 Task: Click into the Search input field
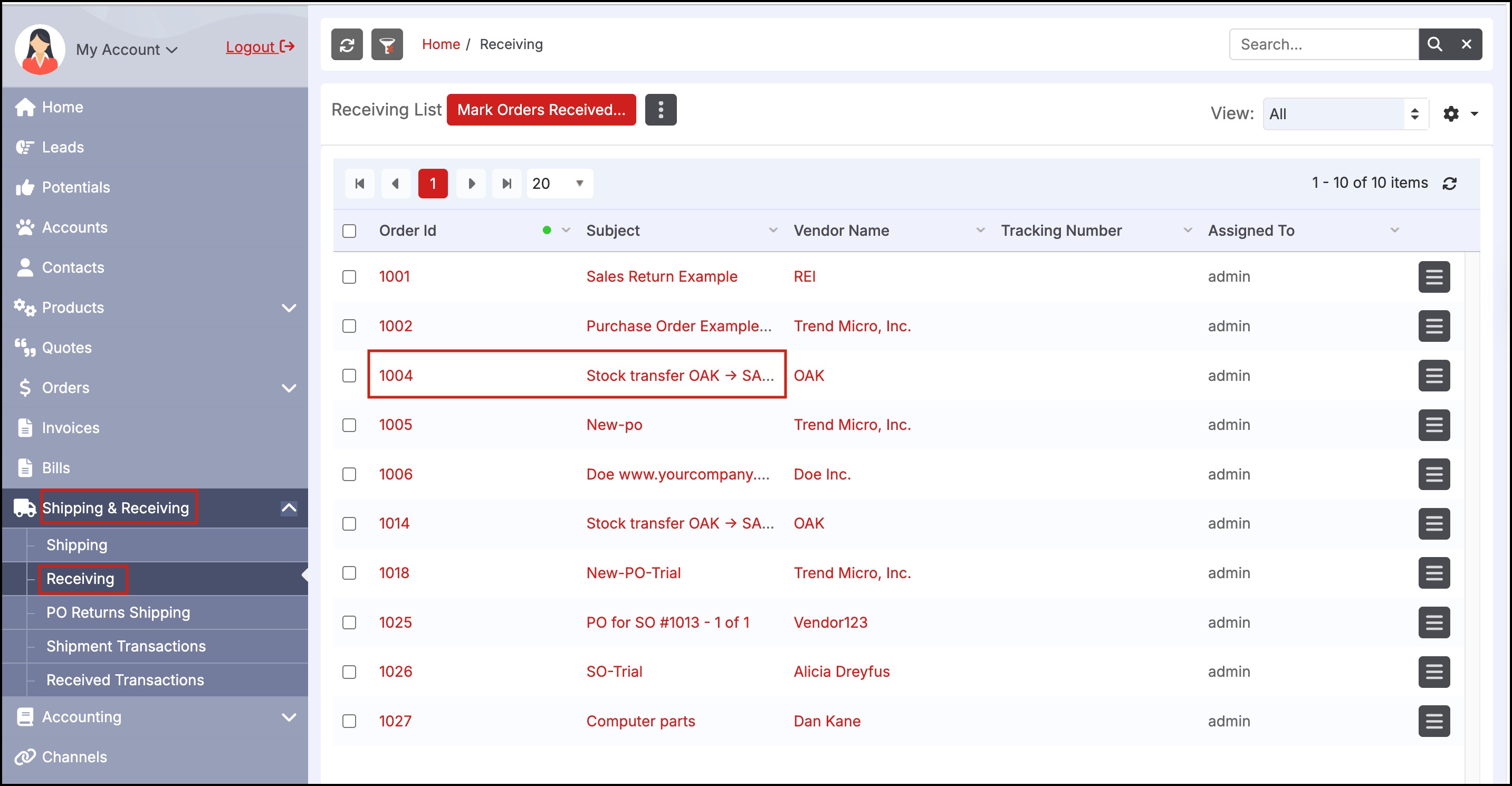(x=1324, y=45)
